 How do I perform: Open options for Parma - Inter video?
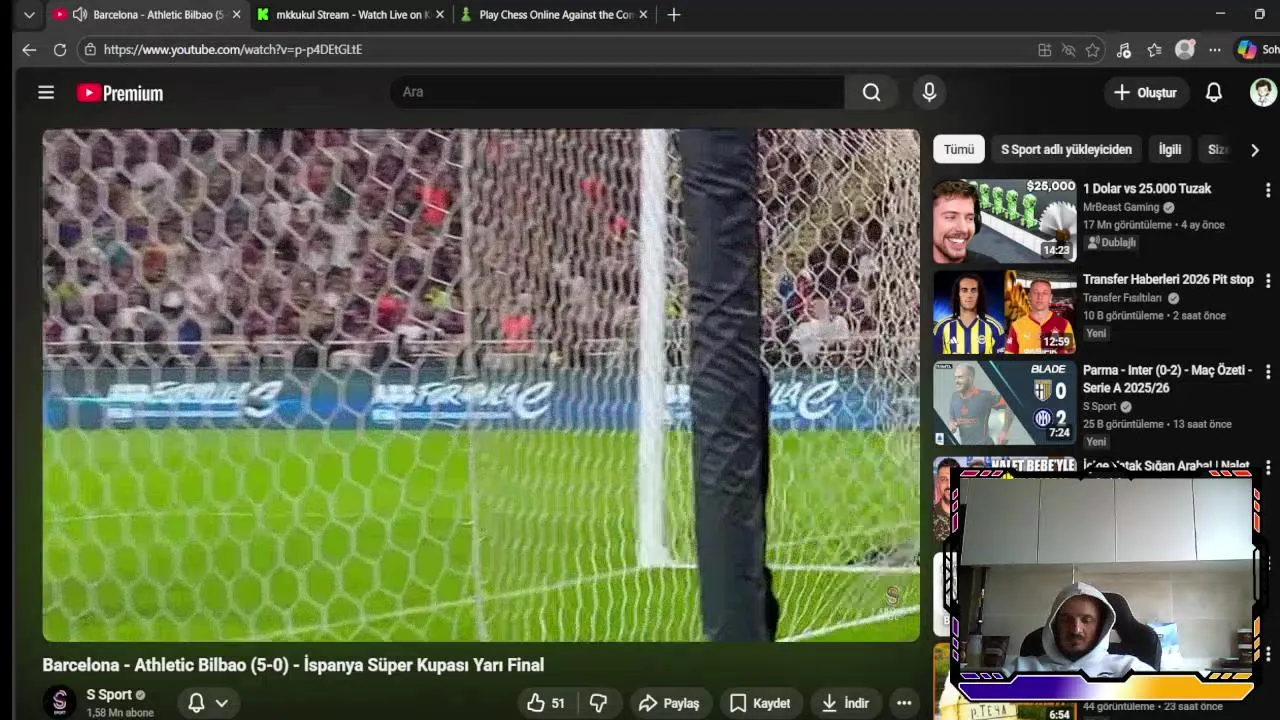1267,372
